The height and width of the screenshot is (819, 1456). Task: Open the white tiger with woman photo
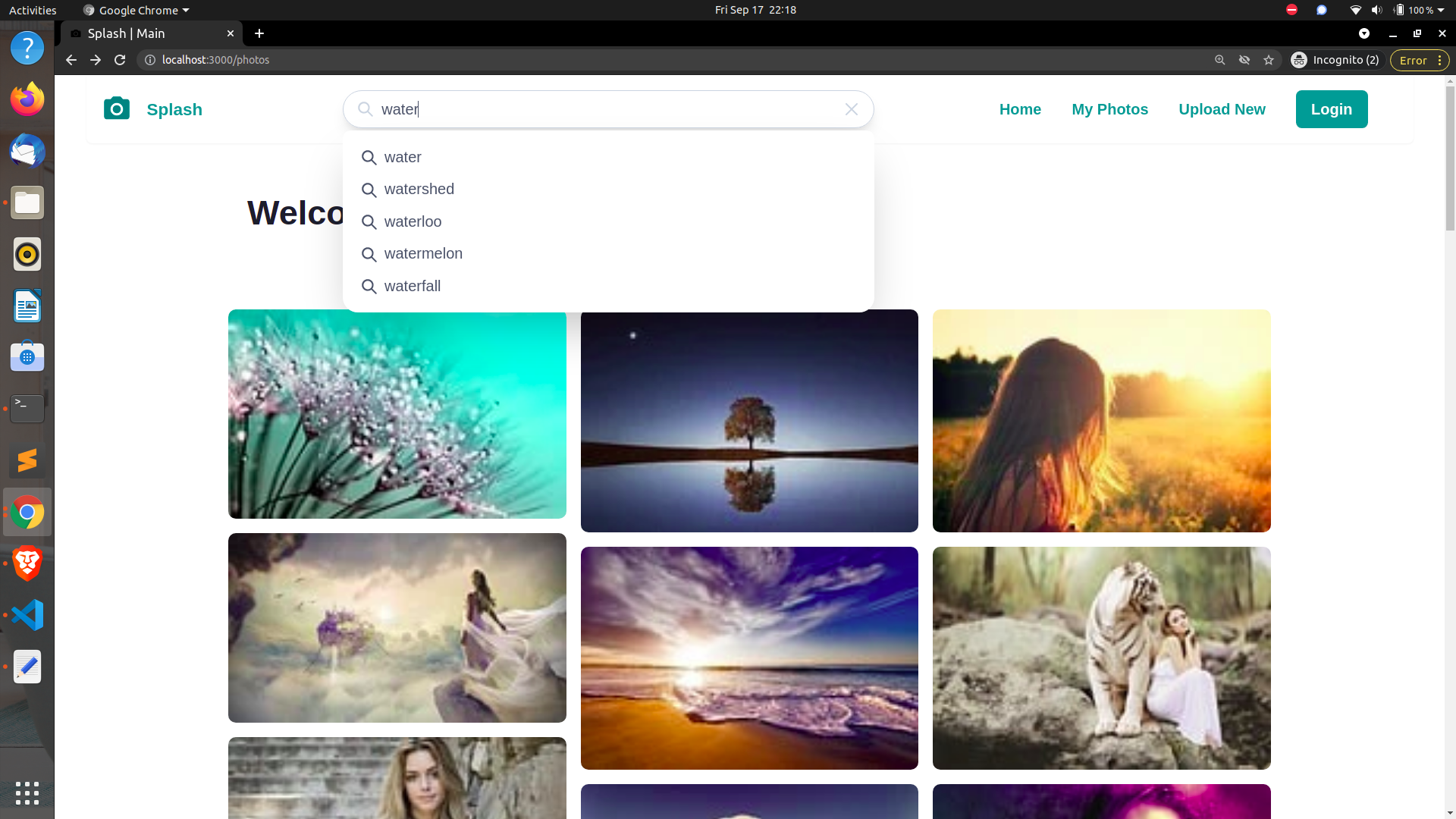pos(1101,657)
